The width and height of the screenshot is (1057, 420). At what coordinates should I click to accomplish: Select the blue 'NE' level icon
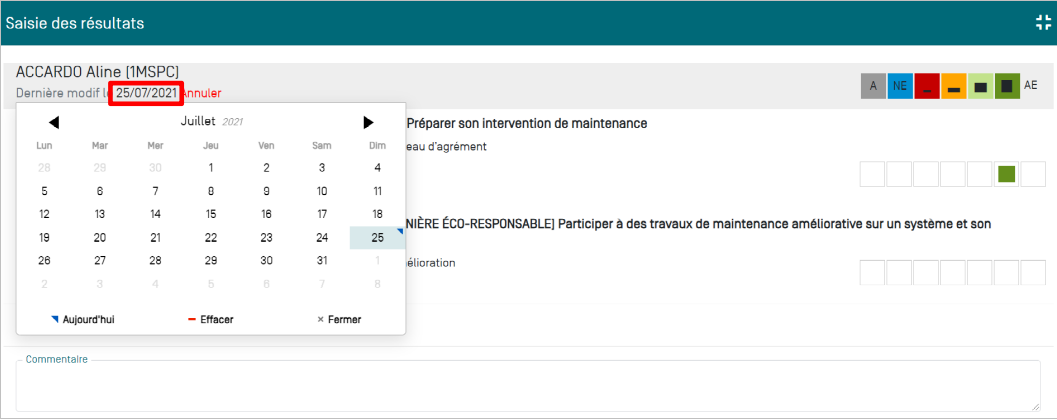[x=900, y=86]
